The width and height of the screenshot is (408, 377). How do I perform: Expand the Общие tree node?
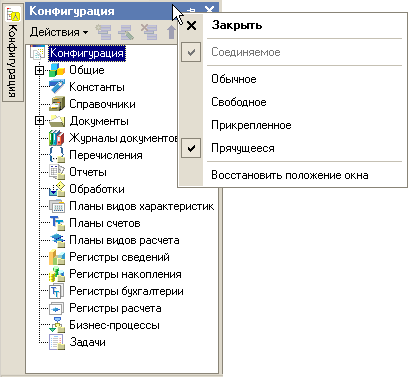(x=39, y=70)
